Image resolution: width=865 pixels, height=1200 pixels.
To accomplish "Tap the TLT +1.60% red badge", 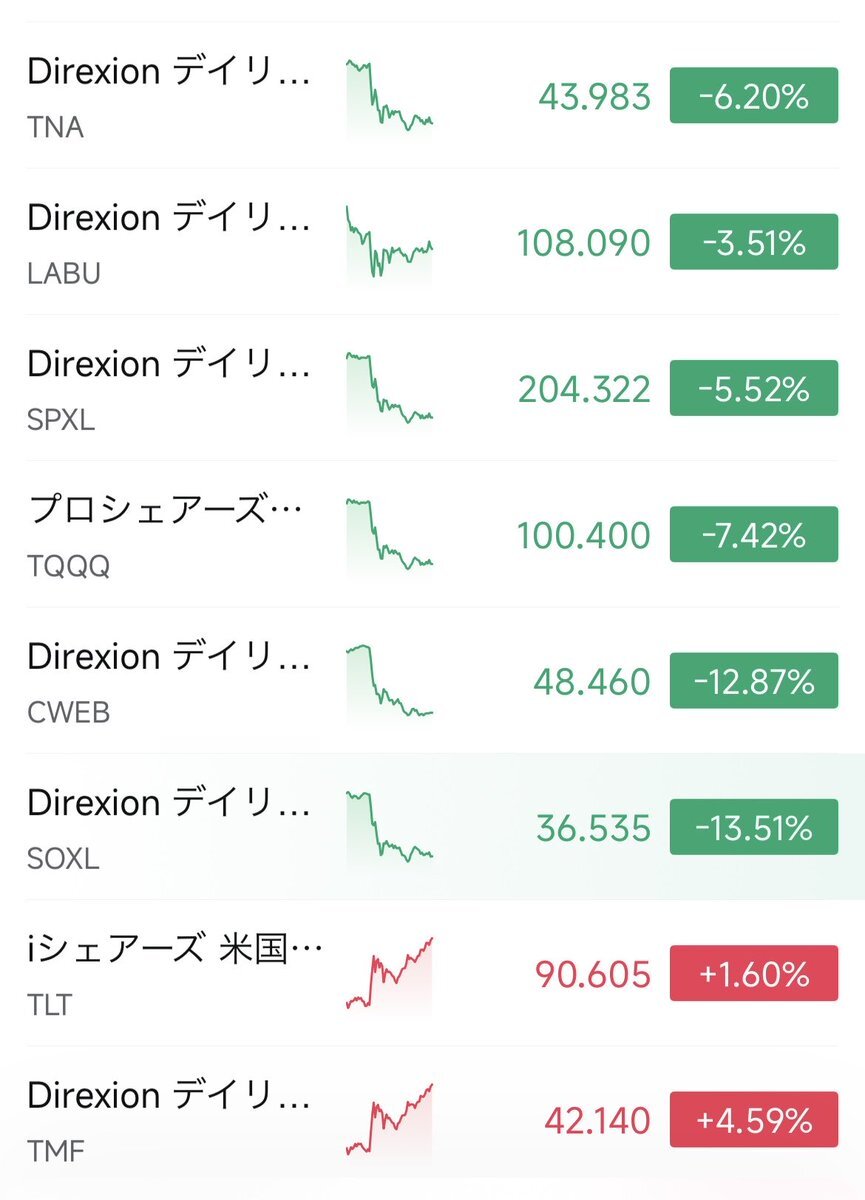I will pyautogui.click(x=753, y=974).
